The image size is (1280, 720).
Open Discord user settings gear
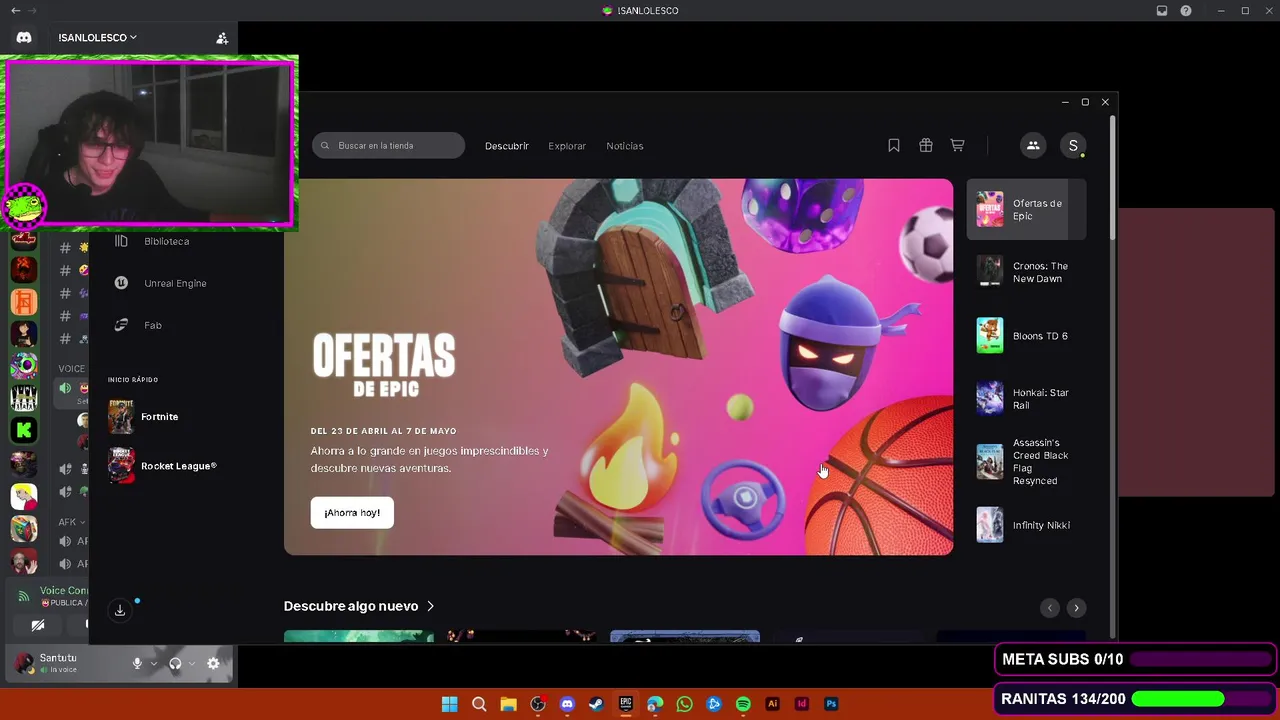click(x=213, y=663)
